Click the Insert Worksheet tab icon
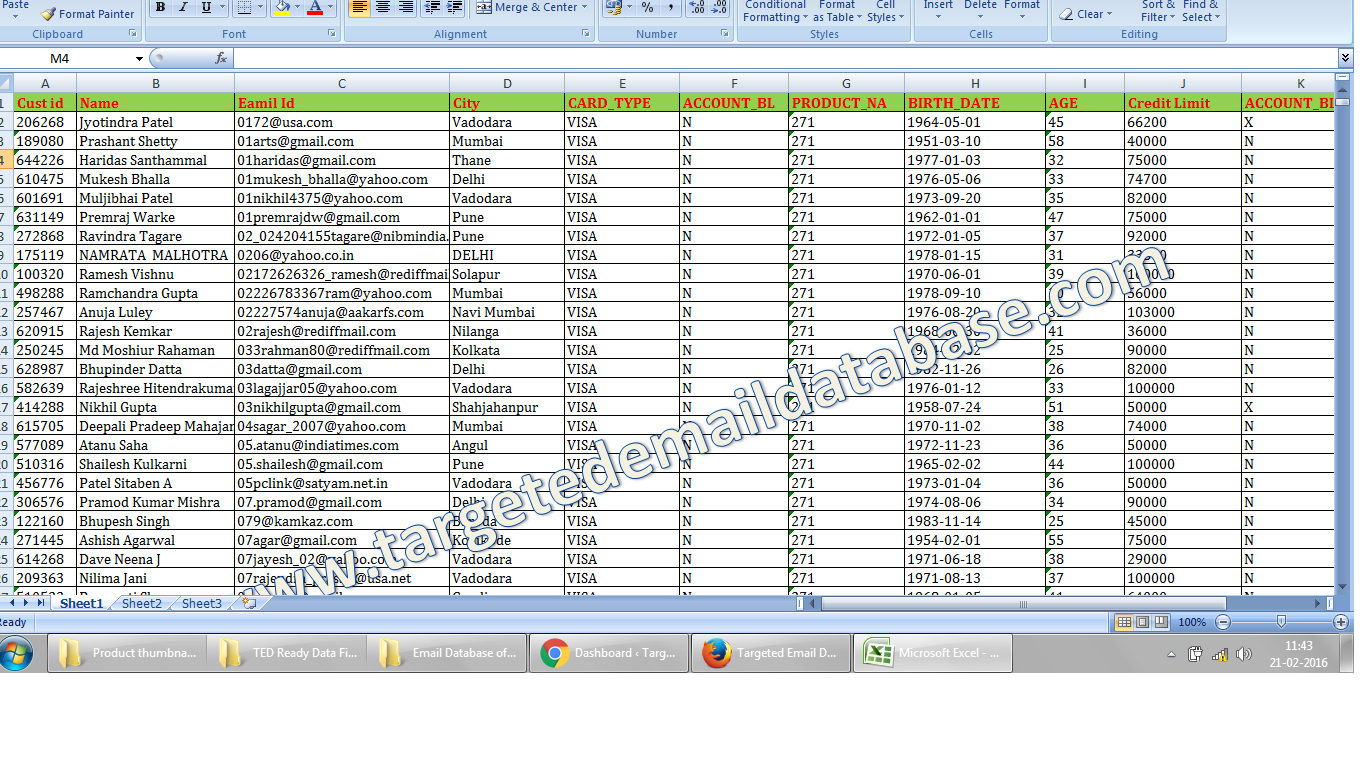1366x768 pixels. 248,603
